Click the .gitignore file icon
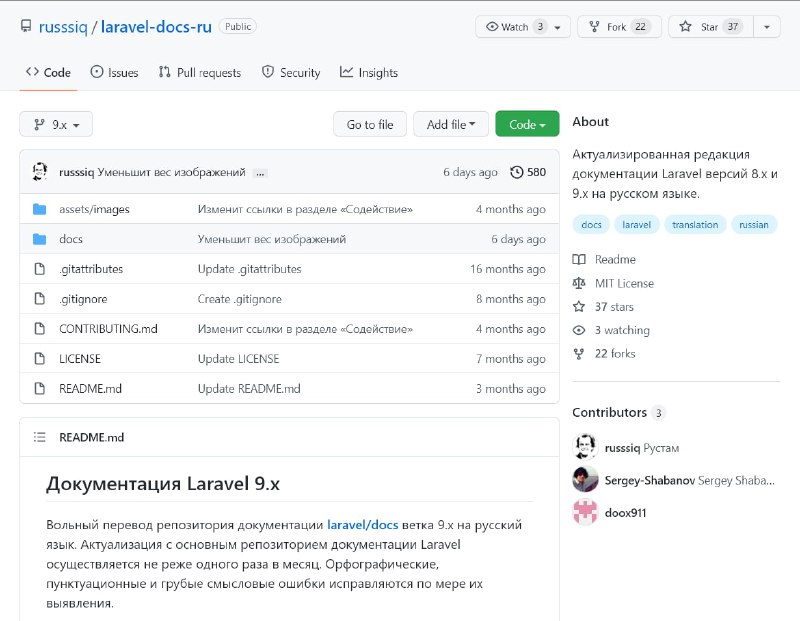The width and height of the screenshot is (800, 621). (39, 299)
